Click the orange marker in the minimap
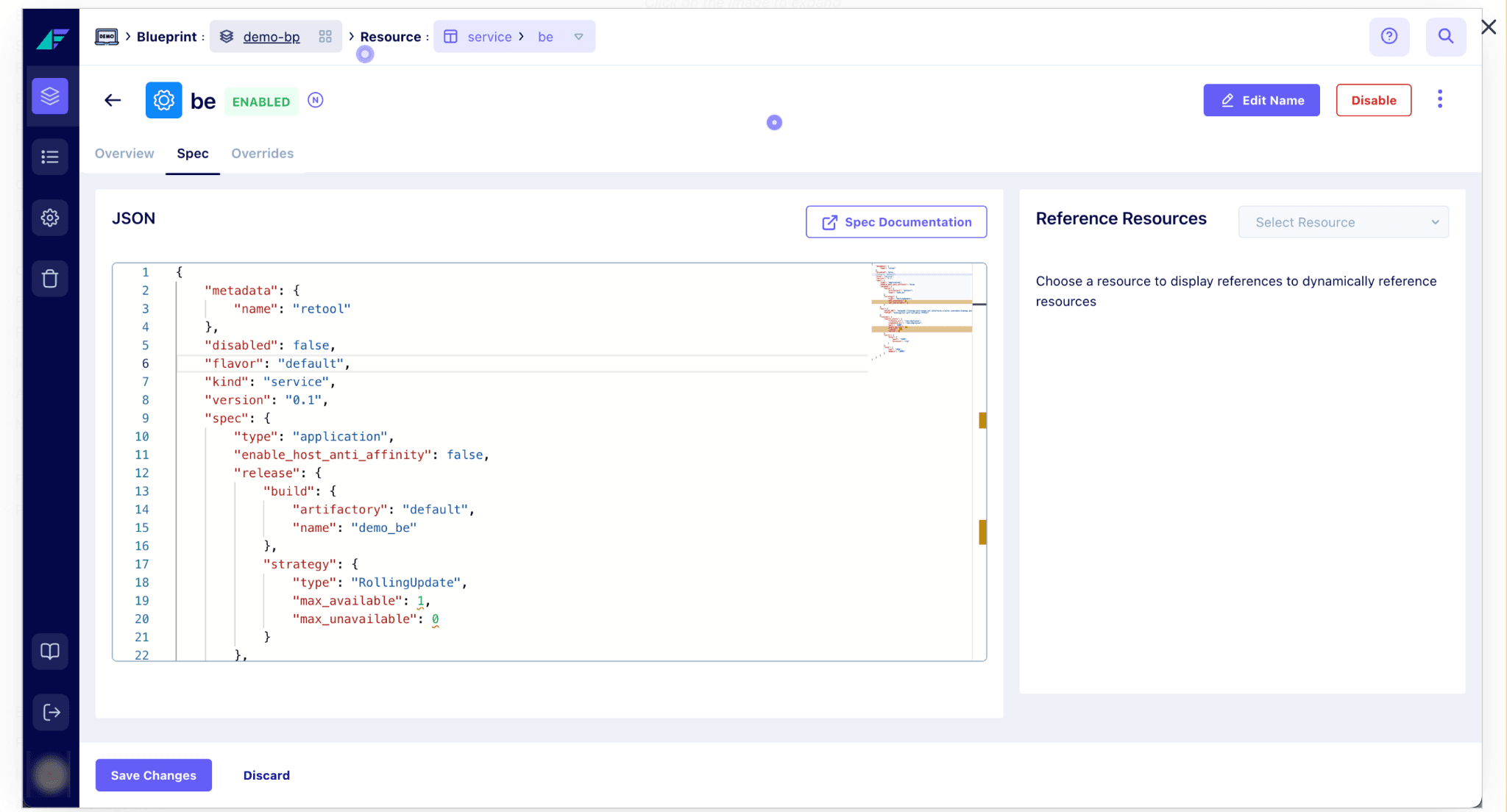 [x=982, y=421]
